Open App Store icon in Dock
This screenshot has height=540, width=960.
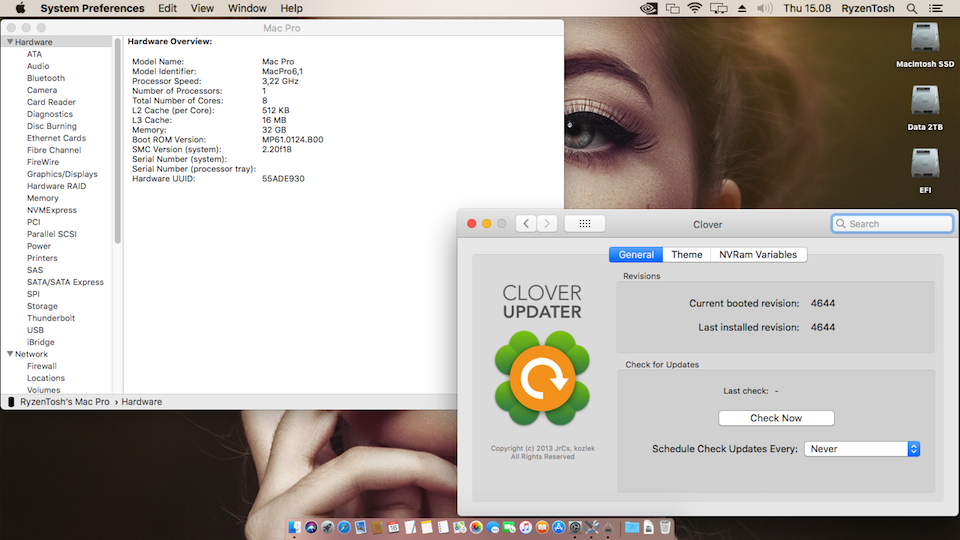tap(558, 527)
